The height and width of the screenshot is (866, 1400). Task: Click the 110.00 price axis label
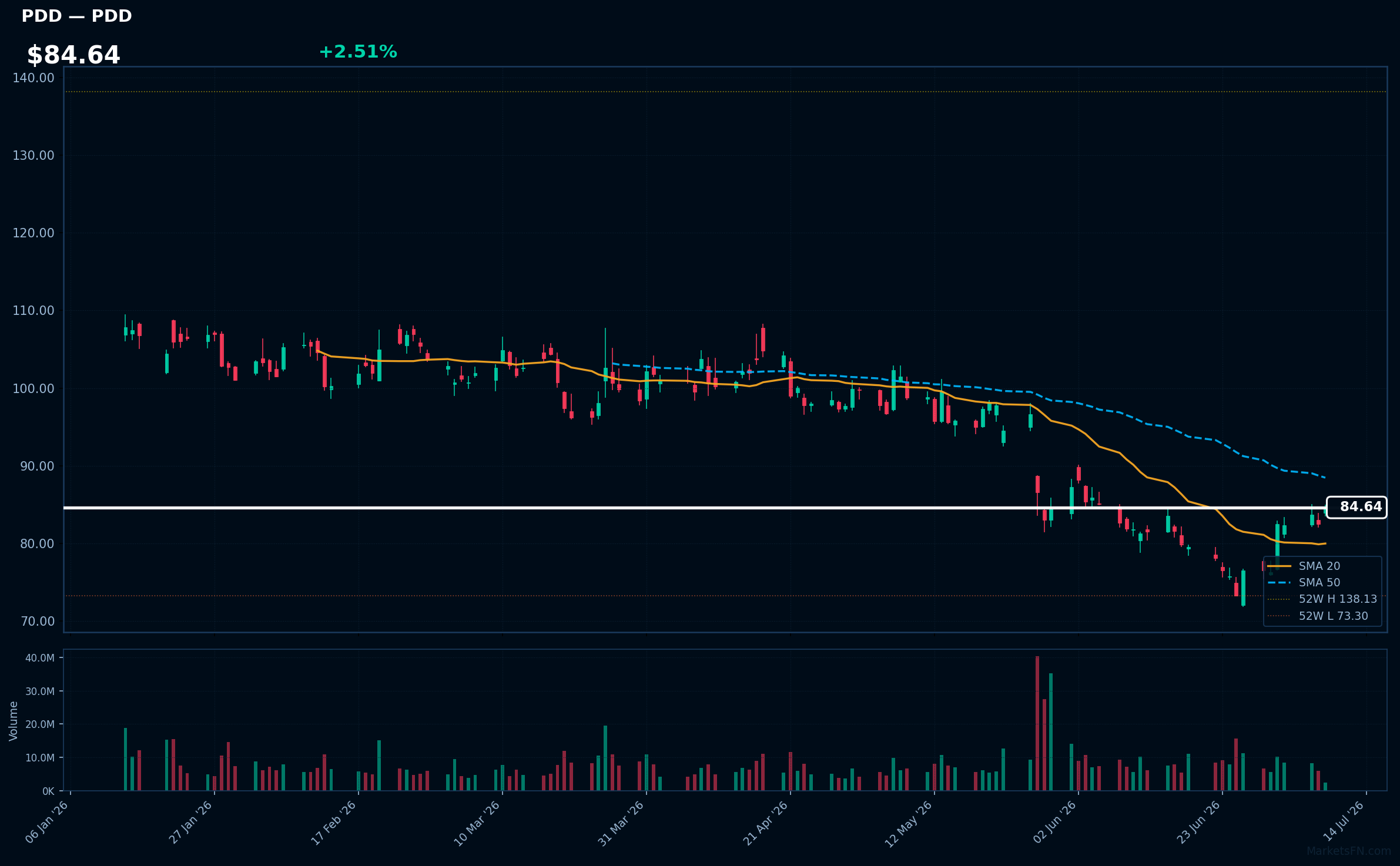[x=34, y=310]
